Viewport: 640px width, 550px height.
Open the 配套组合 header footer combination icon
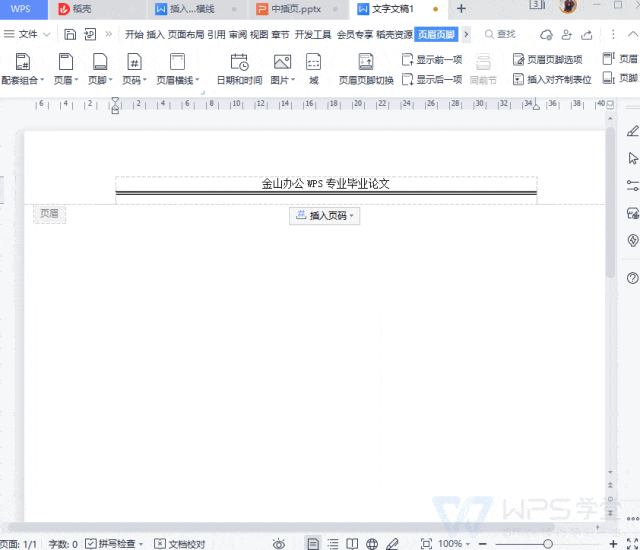point(23,62)
